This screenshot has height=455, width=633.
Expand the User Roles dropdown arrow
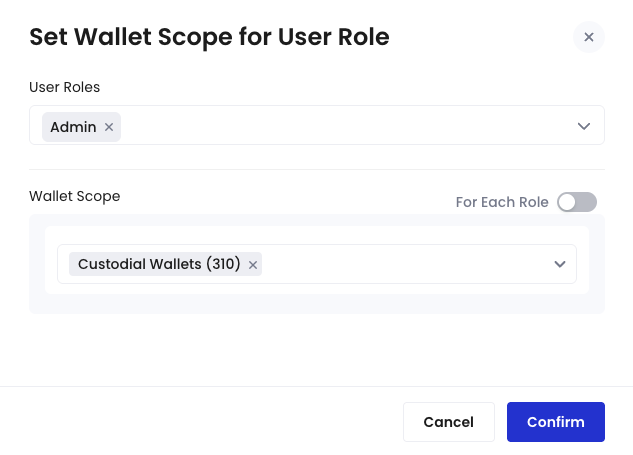(x=584, y=126)
